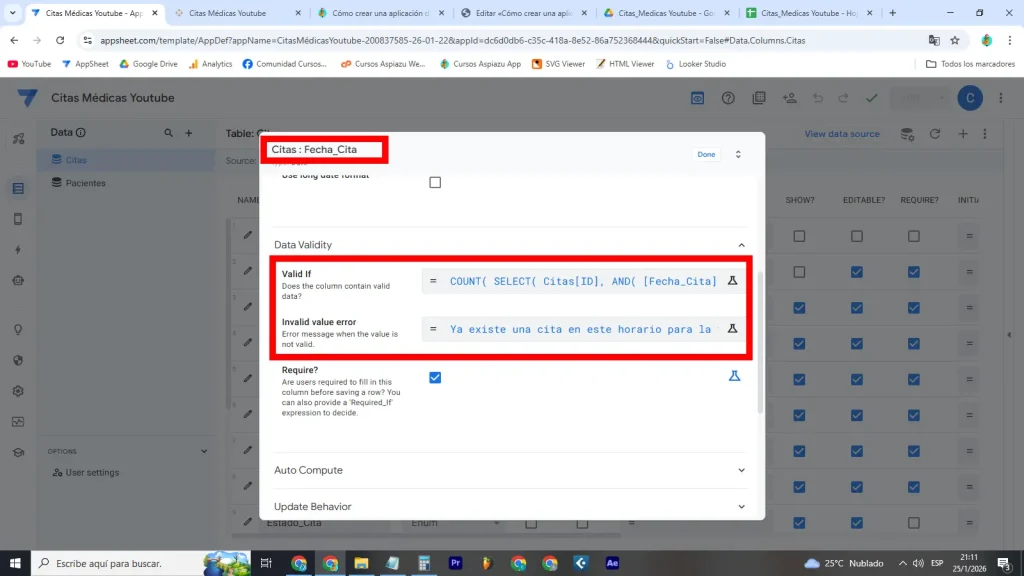Share the app using the add-person icon

point(789,98)
